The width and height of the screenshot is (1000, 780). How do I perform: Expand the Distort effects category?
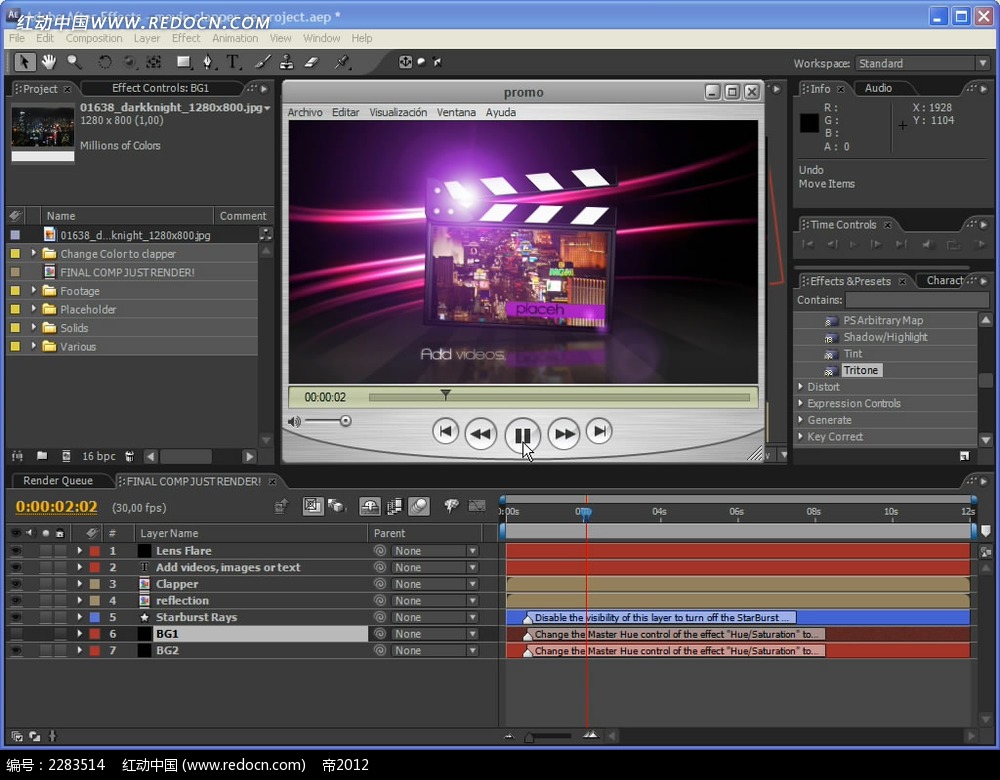pos(800,386)
